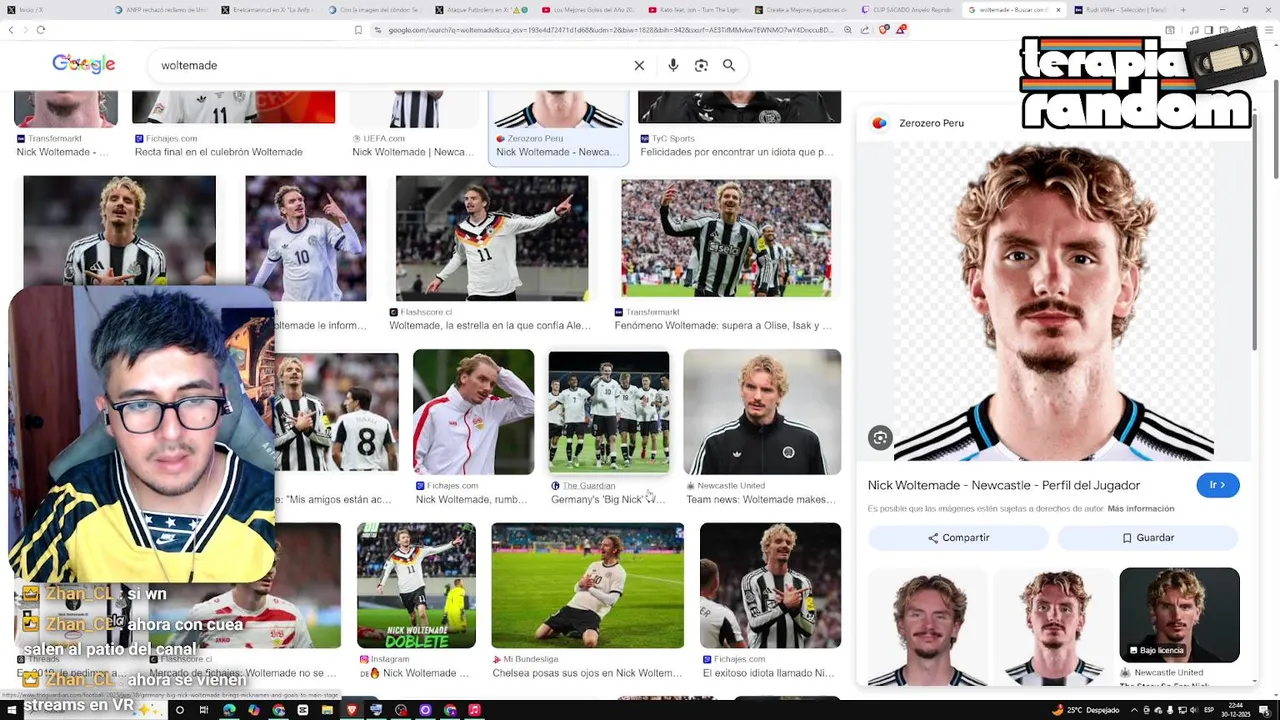Open Nick Woltemade - Newcastle - Perfil del Jugador
This screenshot has width=1280, height=720.
1004,485
